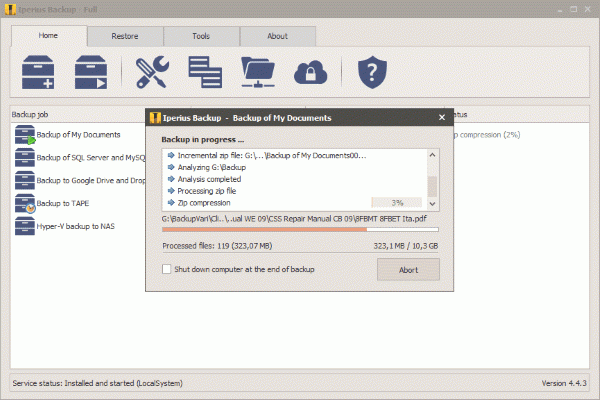This screenshot has width=600, height=400.
Task: Abort the running backup
Action: (x=408, y=269)
